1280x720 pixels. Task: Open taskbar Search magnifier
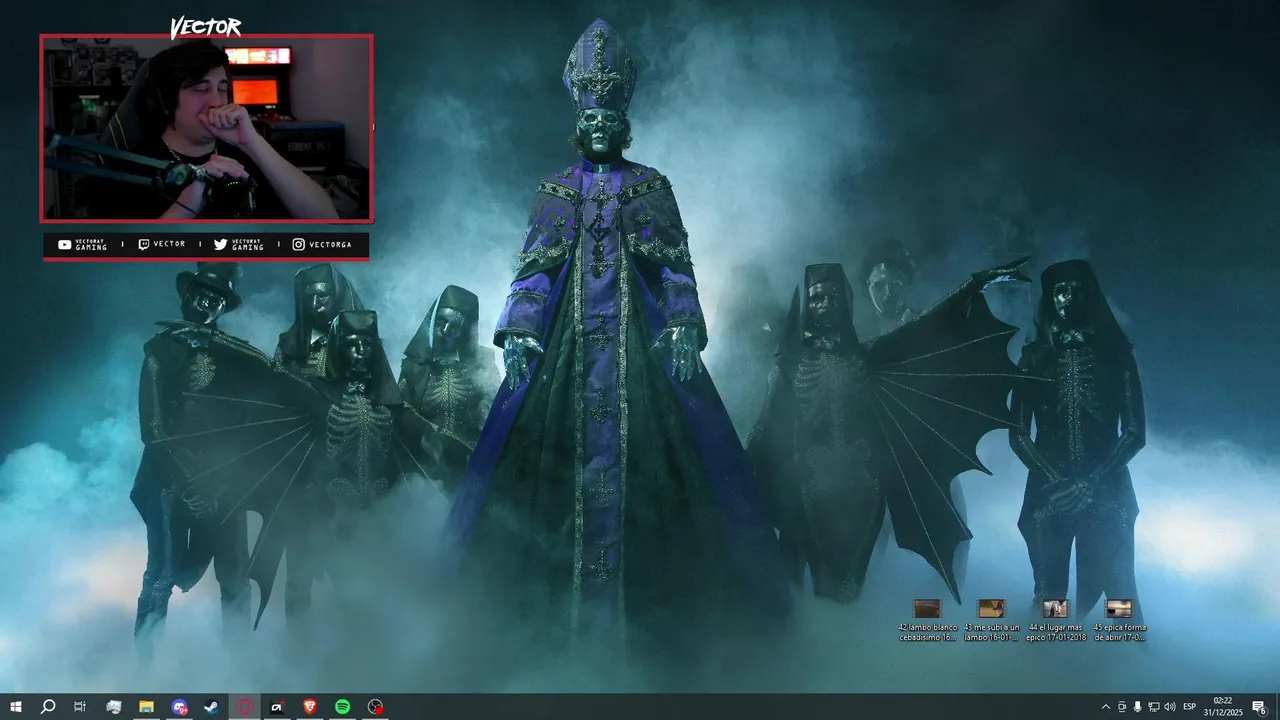click(48, 707)
